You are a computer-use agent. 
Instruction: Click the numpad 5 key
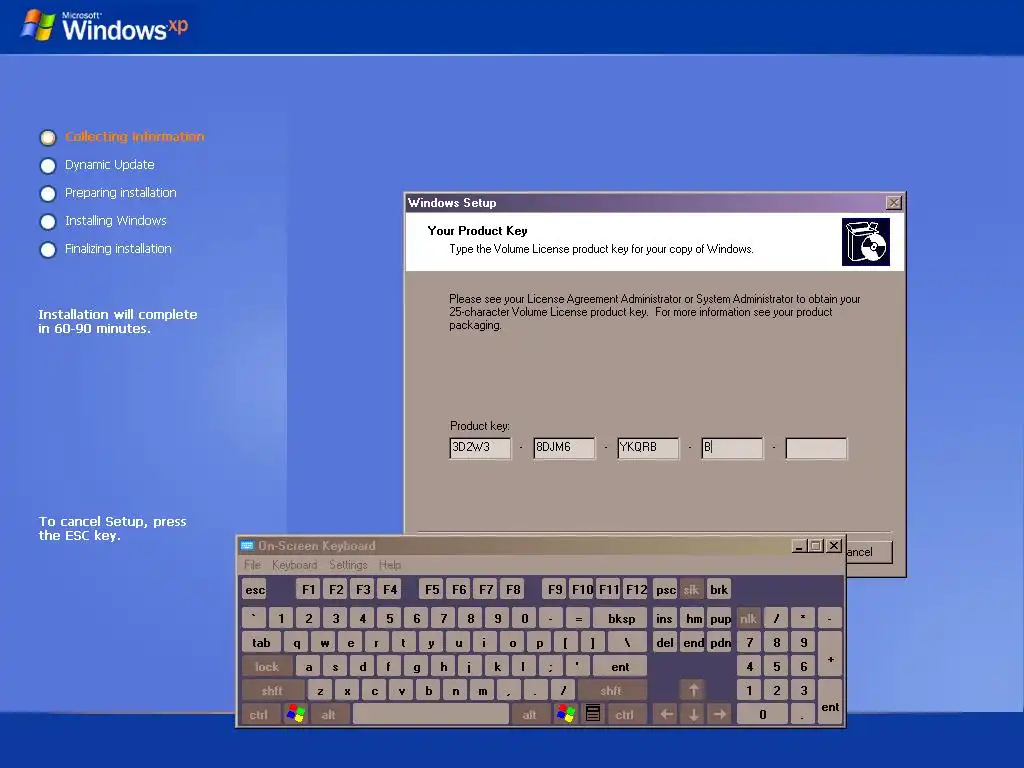[776, 667]
